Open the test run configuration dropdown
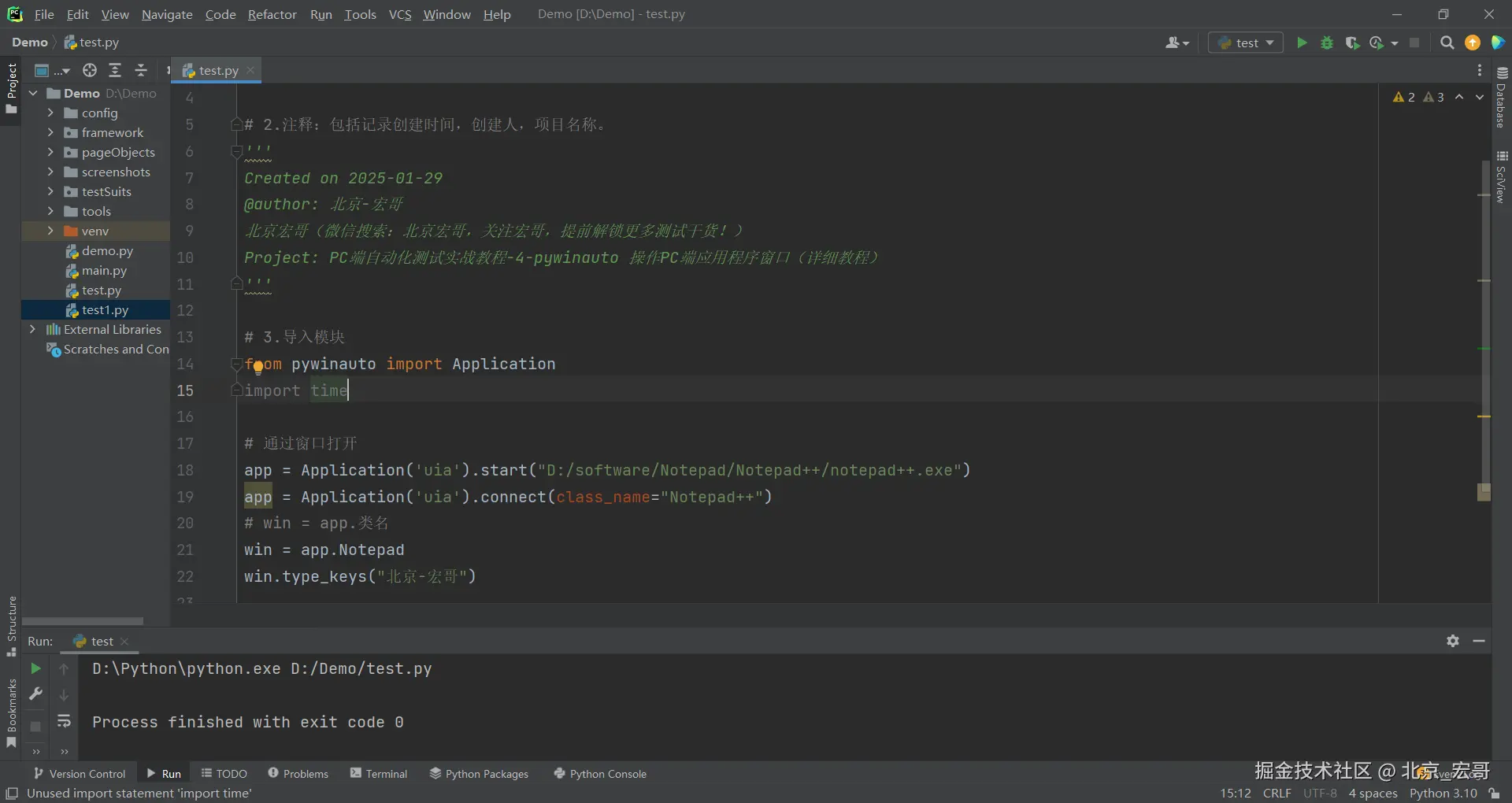 point(1246,43)
